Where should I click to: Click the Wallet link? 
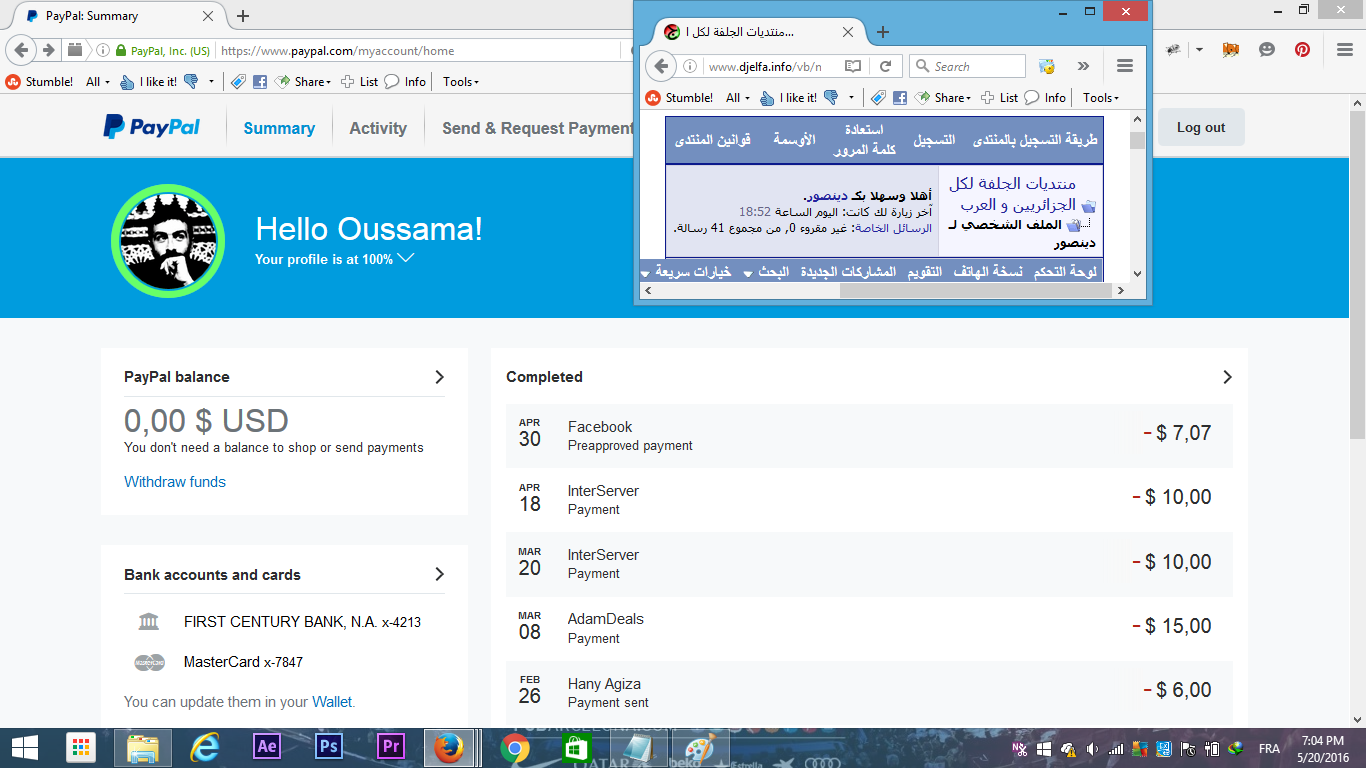click(332, 702)
